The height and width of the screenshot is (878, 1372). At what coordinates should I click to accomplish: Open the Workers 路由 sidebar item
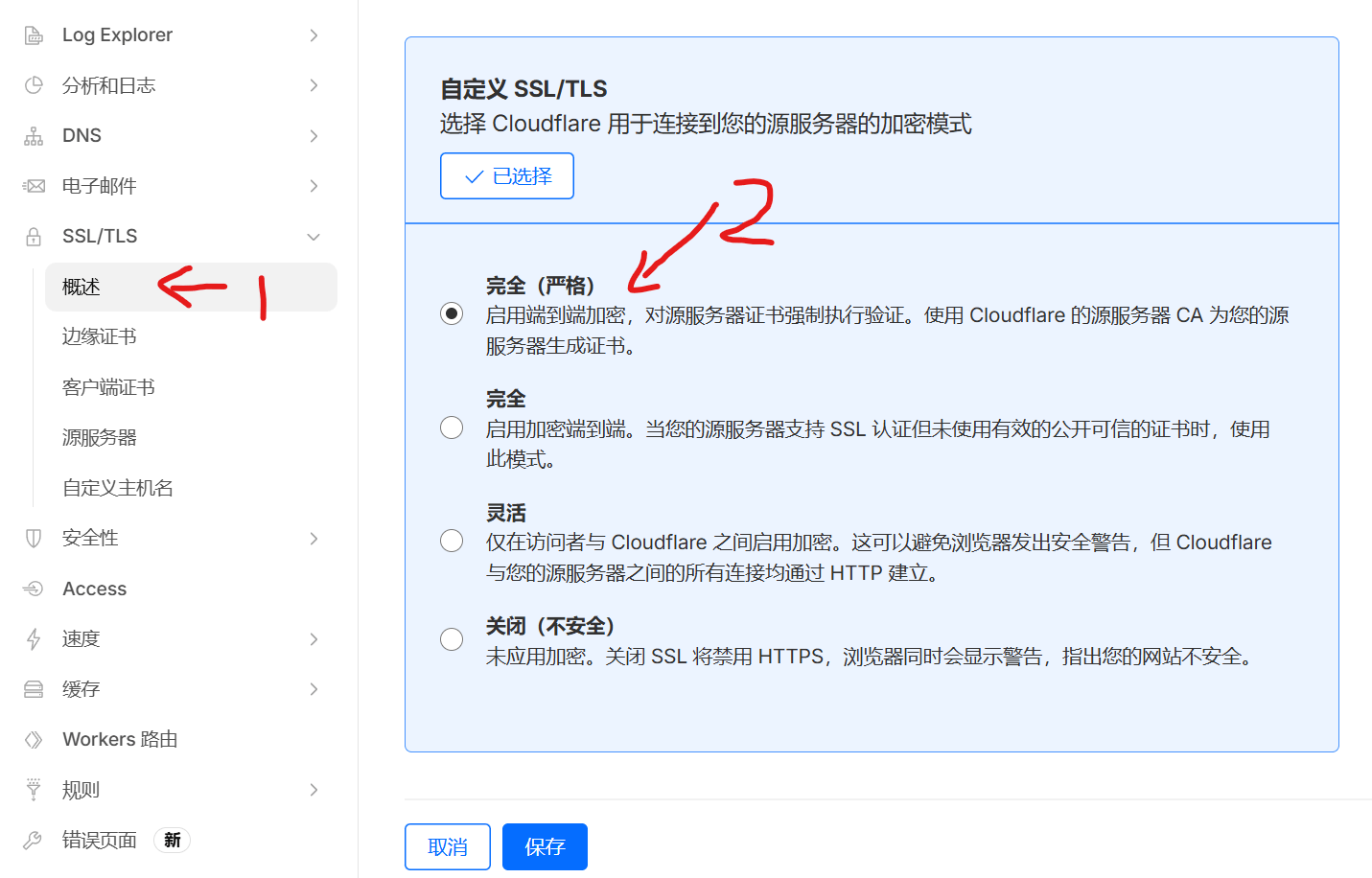pyautogui.click(x=120, y=739)
